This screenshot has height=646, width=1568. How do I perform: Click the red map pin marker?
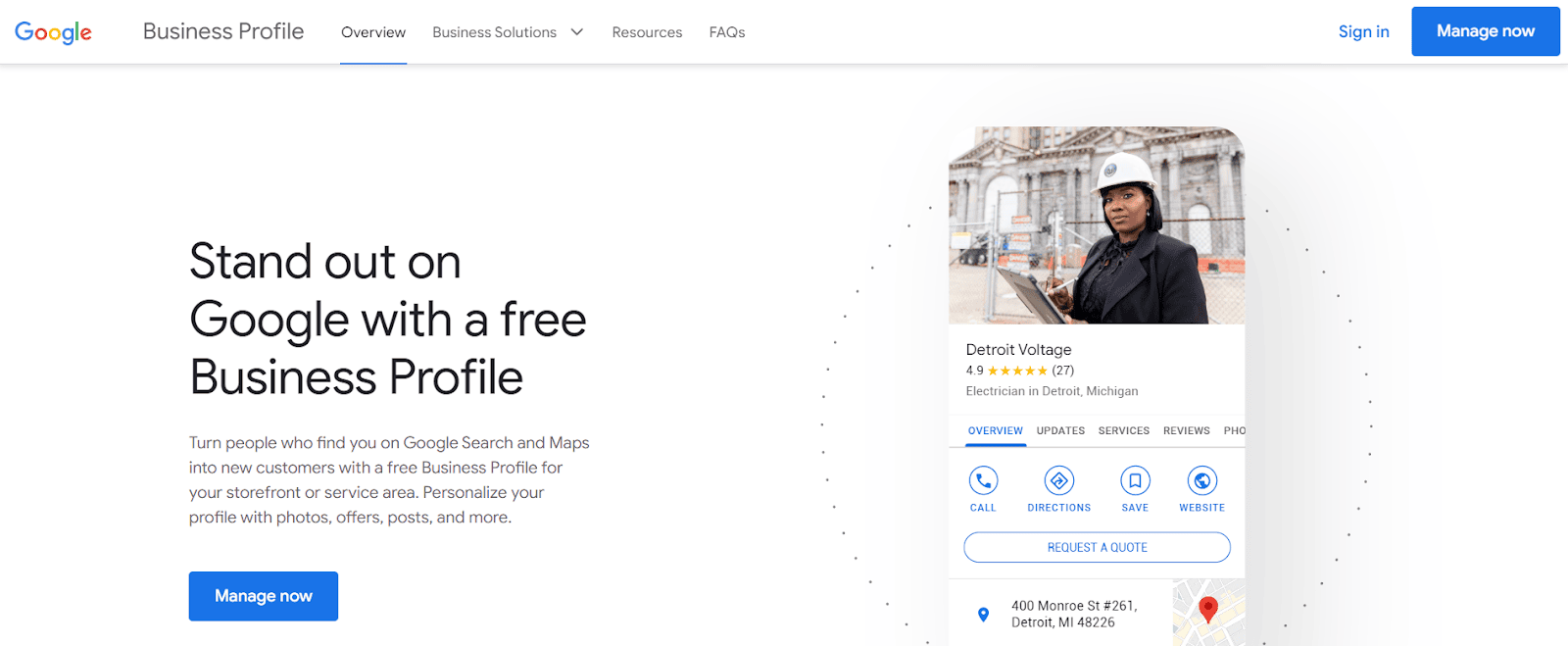coord(1208,609)
